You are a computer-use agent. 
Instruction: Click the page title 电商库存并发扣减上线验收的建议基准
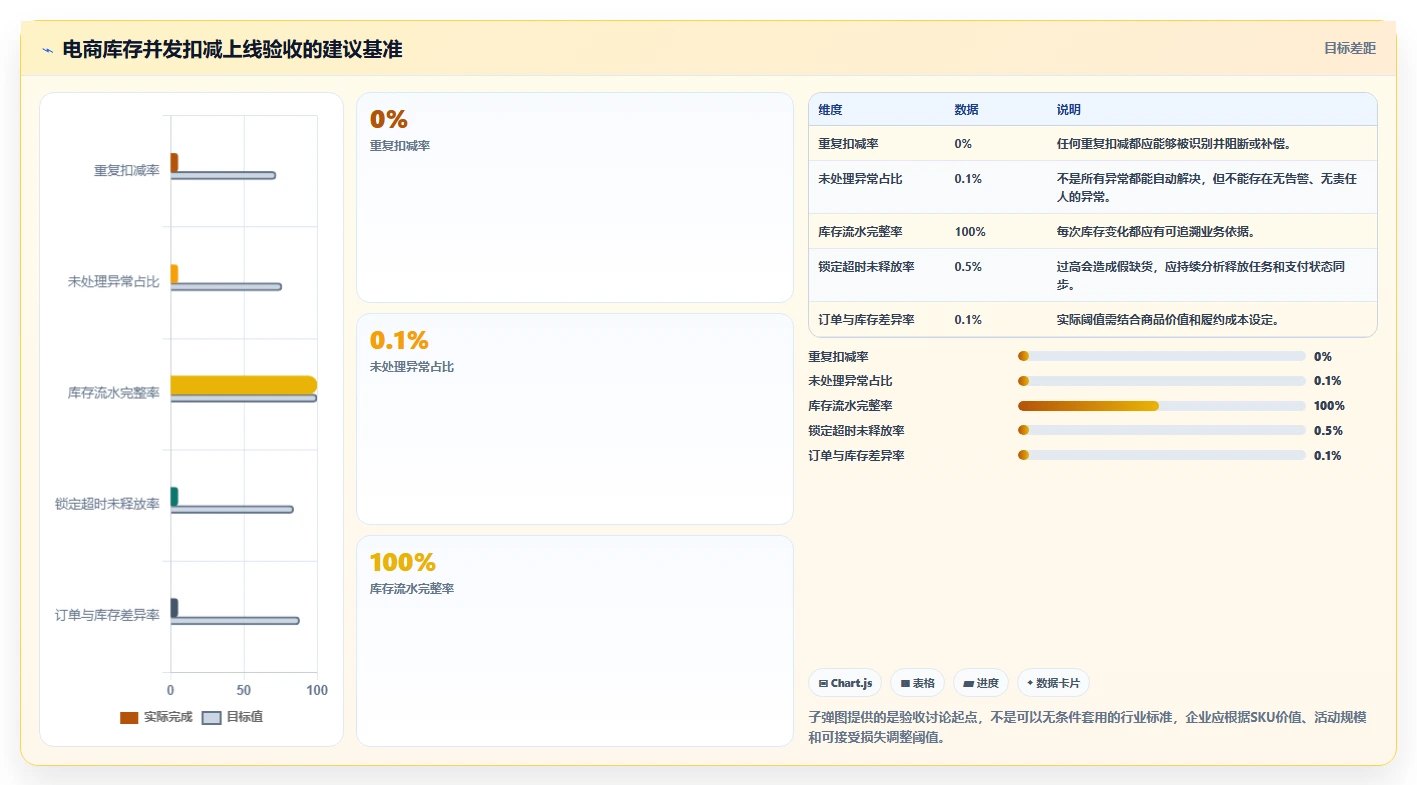(232, 49)
